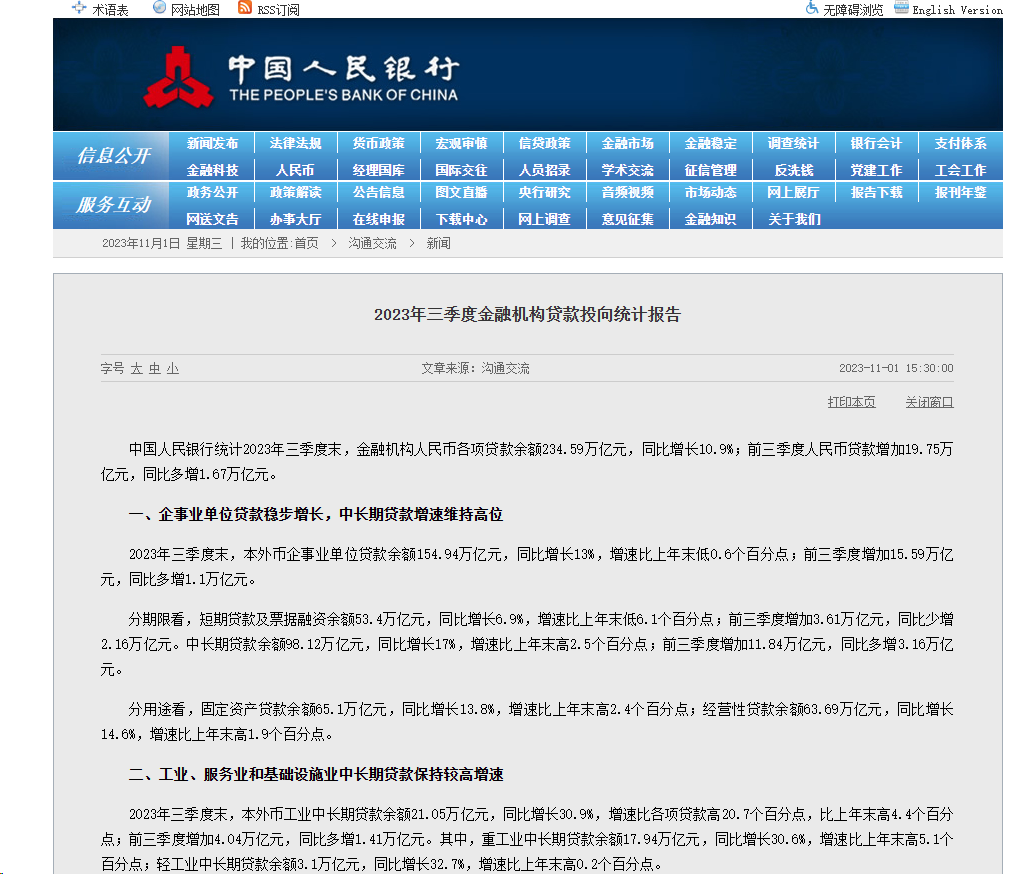The image size is (1023, 874).
Task: Click the 打印本页 print link
Action: coord(851,402)
